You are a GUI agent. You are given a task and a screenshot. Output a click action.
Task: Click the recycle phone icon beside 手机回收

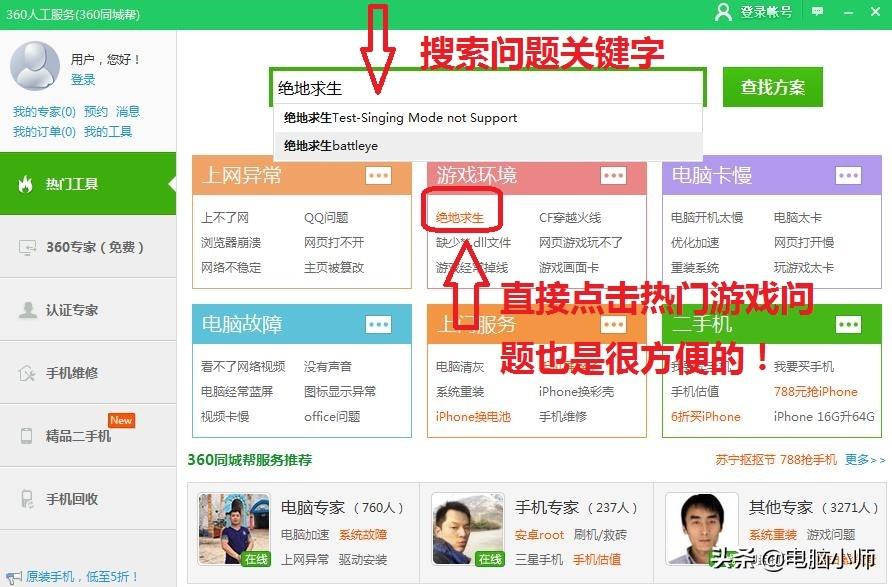(x=27, y=499)
